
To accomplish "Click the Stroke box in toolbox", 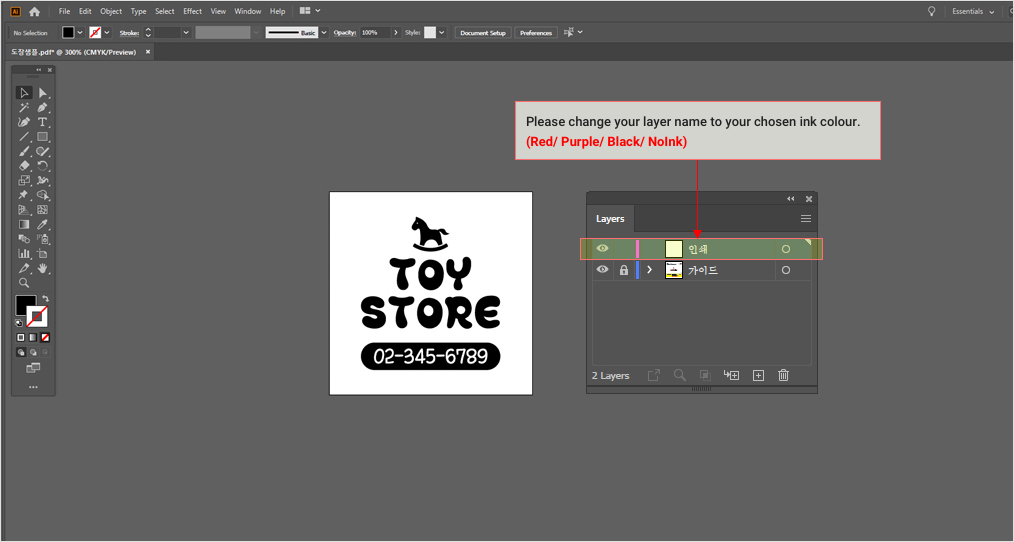I will pyautogui.click(x=38, y=317).
